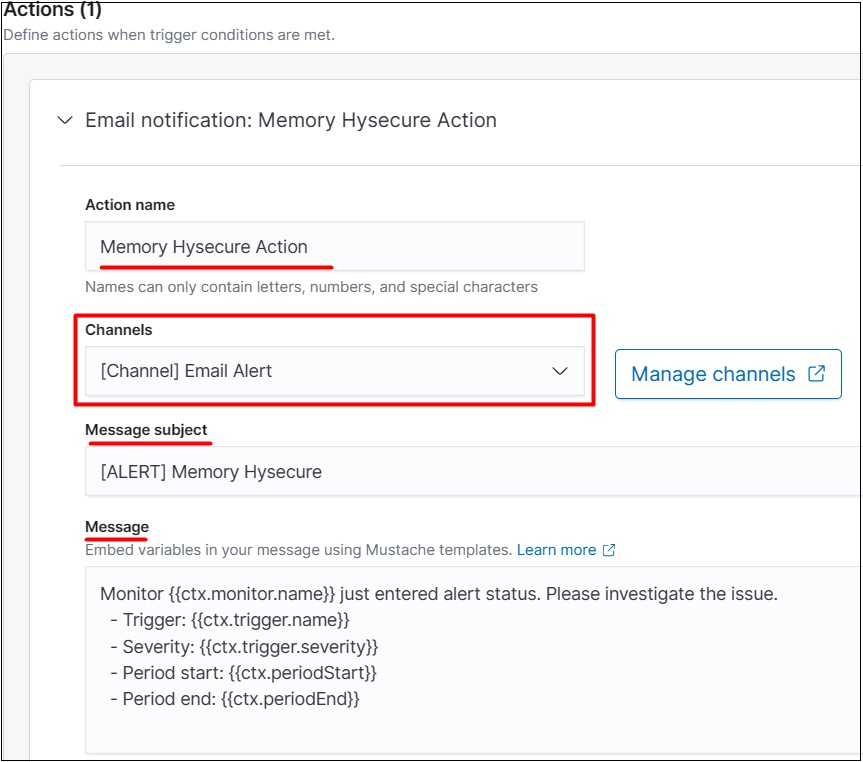Click the Actions (1) heading
Screen dimensions: 863x762
pyautogui.click(x=52, y=11)
